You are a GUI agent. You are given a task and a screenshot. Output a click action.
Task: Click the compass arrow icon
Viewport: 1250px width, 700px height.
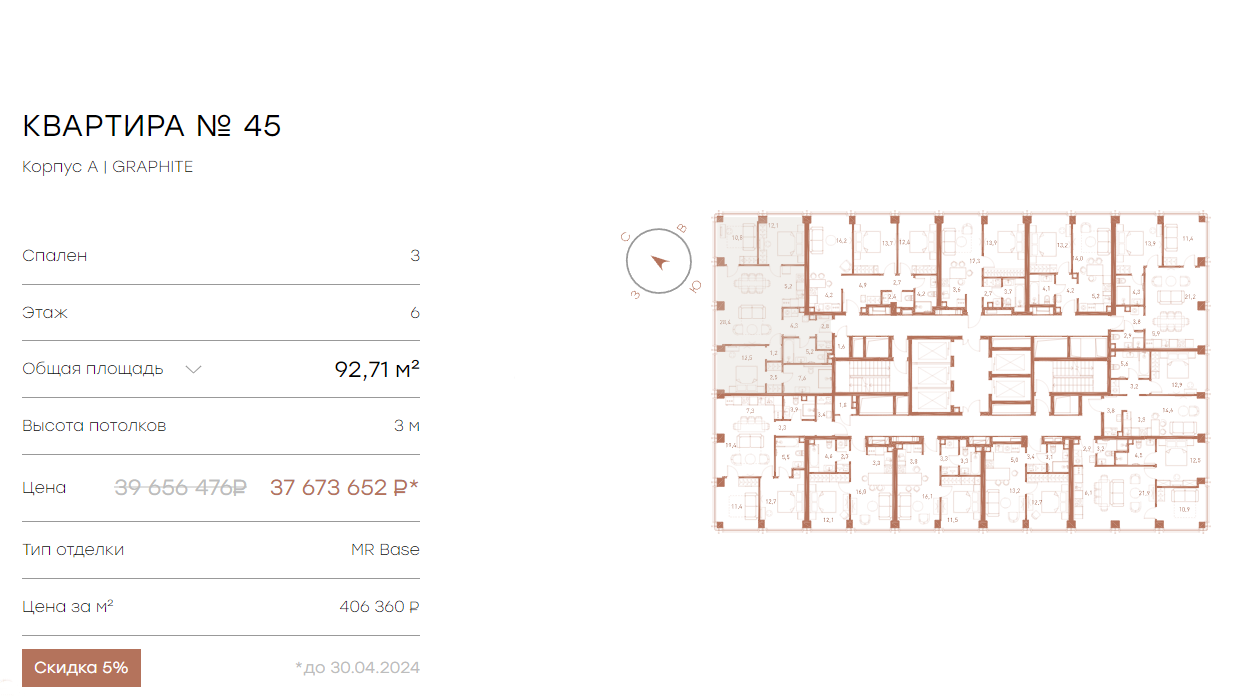tap(659, 262)
